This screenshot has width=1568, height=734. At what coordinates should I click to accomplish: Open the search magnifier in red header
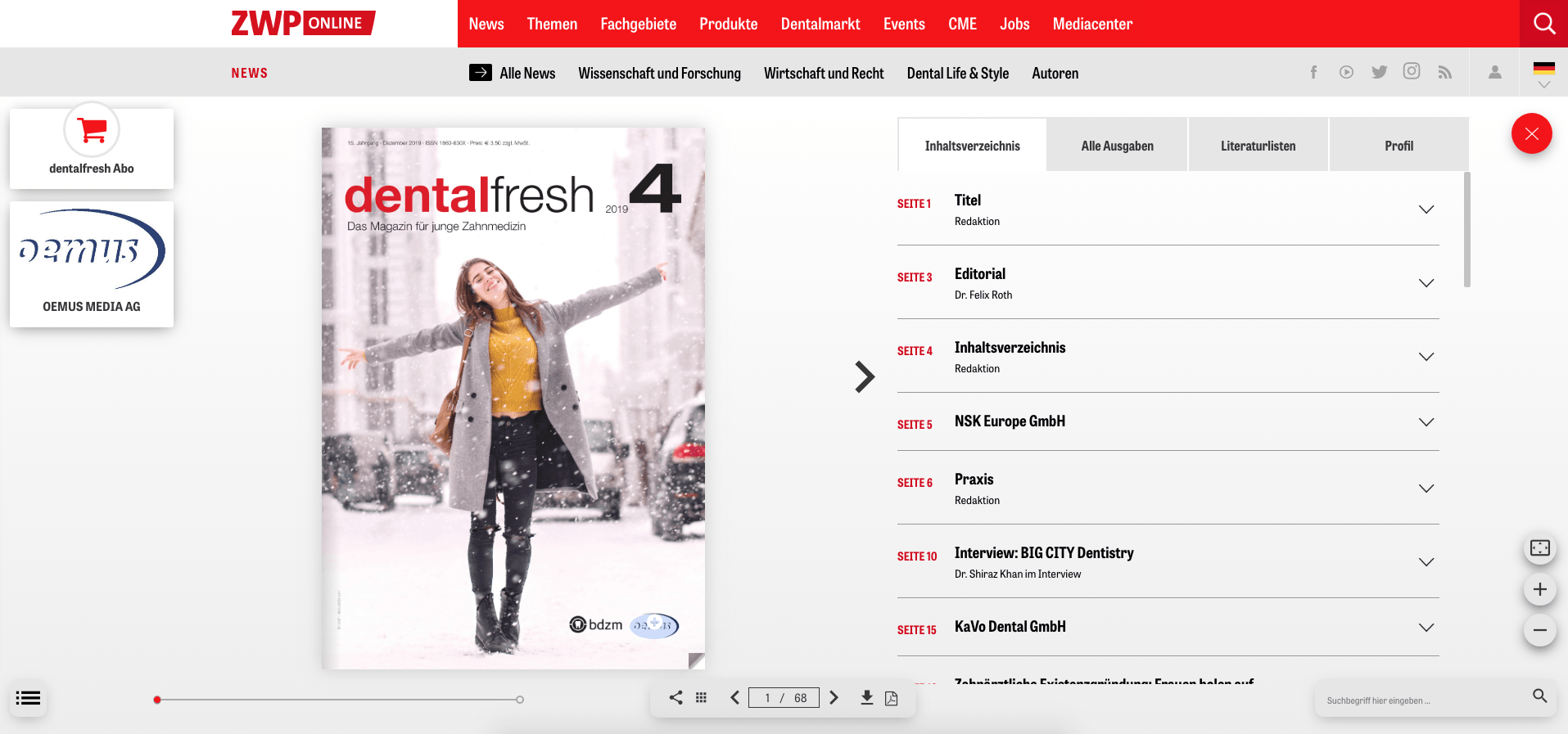point(1544,24)
